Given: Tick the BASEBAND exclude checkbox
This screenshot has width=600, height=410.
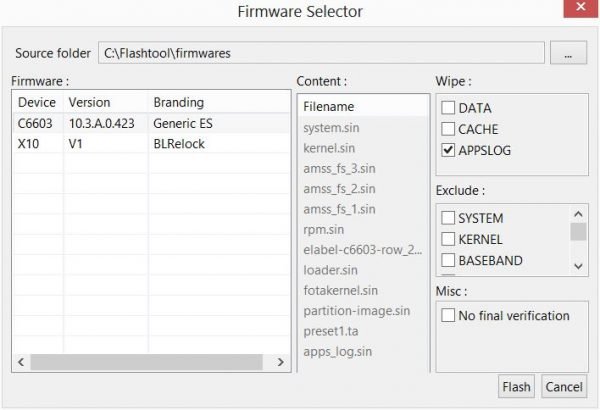Looking at the screenshot, I should point(448,260).
